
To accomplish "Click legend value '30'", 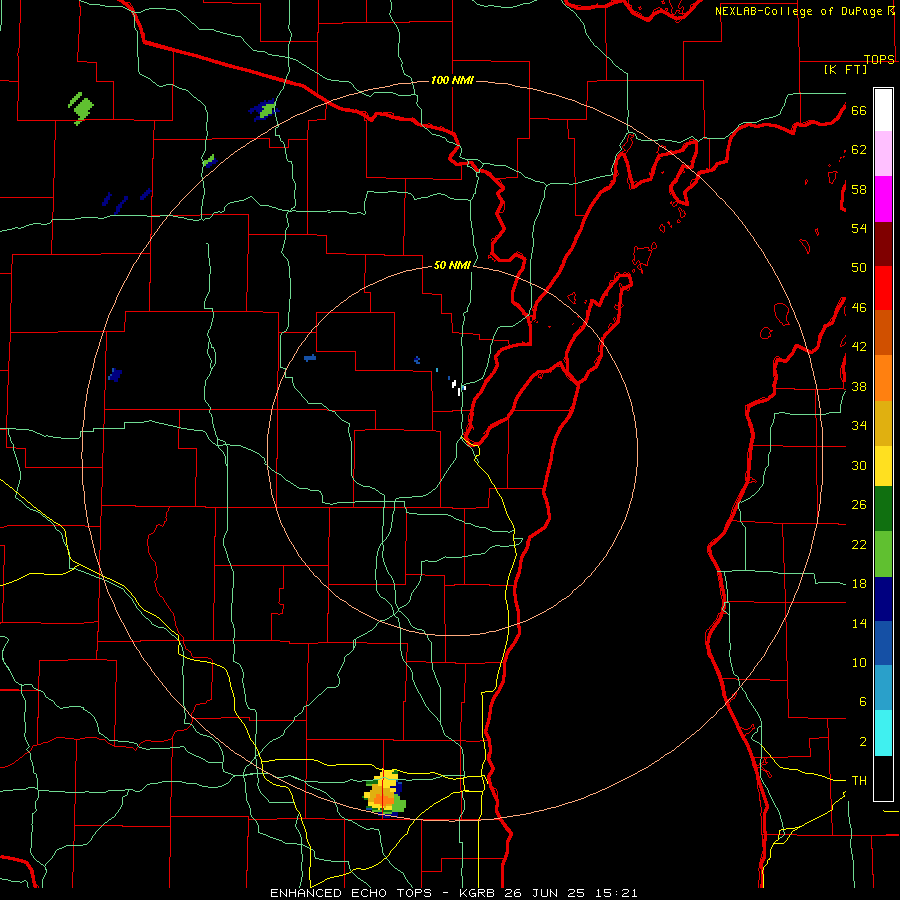I will click(x=859, y=465).
